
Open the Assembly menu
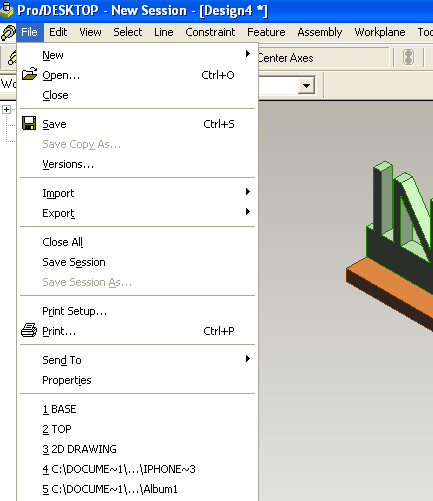click(x=320, y=32)
